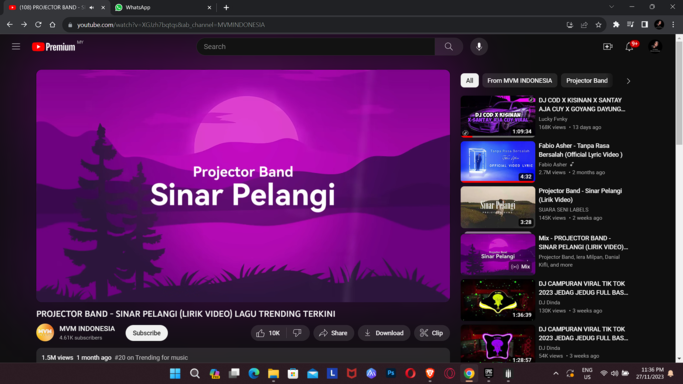Open the Mix - PROJECTOR BAND thumbnail

click(x=498, y=254)
